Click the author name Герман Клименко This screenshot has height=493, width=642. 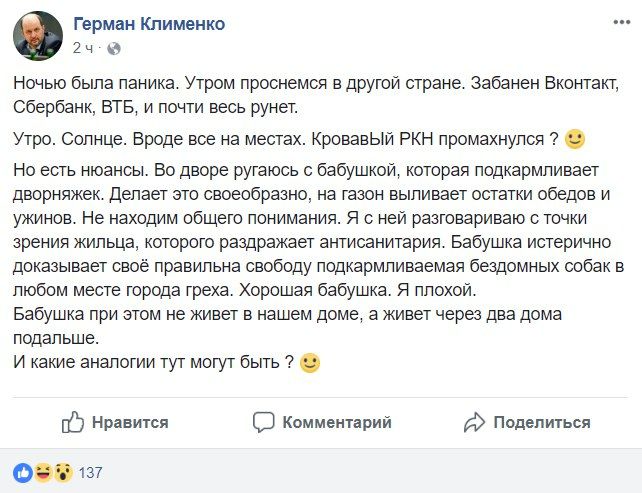pos(149,24)
